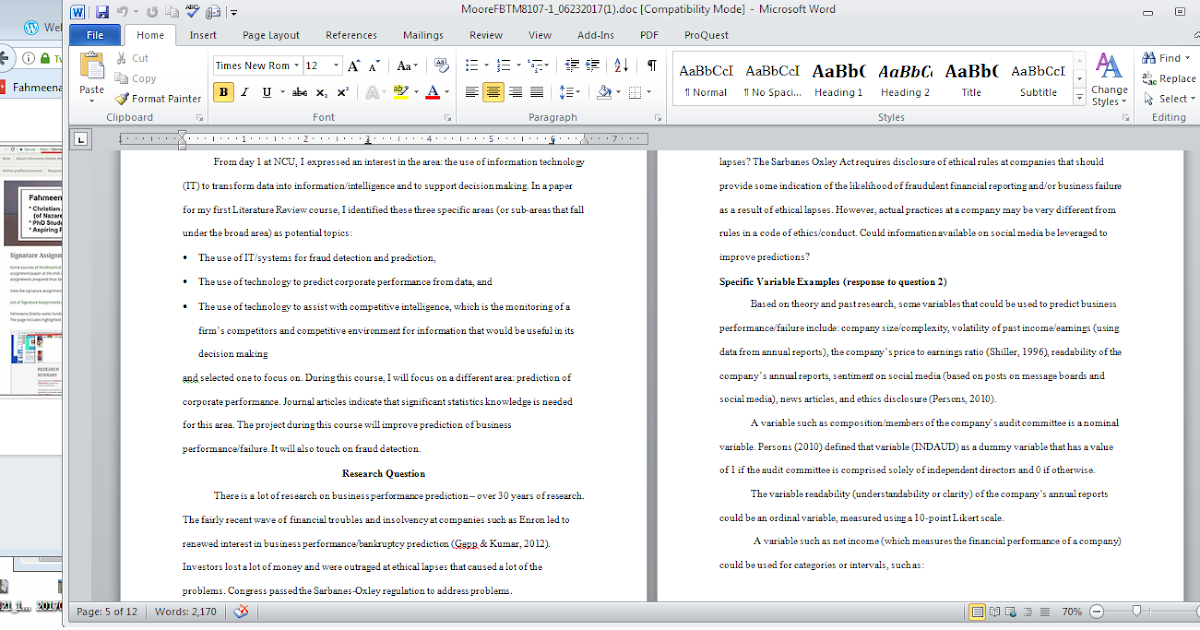This screenshot has width=1200, height=630.
Task: Open the Times New Roman font name dropdown
Action: click(296, 66)
